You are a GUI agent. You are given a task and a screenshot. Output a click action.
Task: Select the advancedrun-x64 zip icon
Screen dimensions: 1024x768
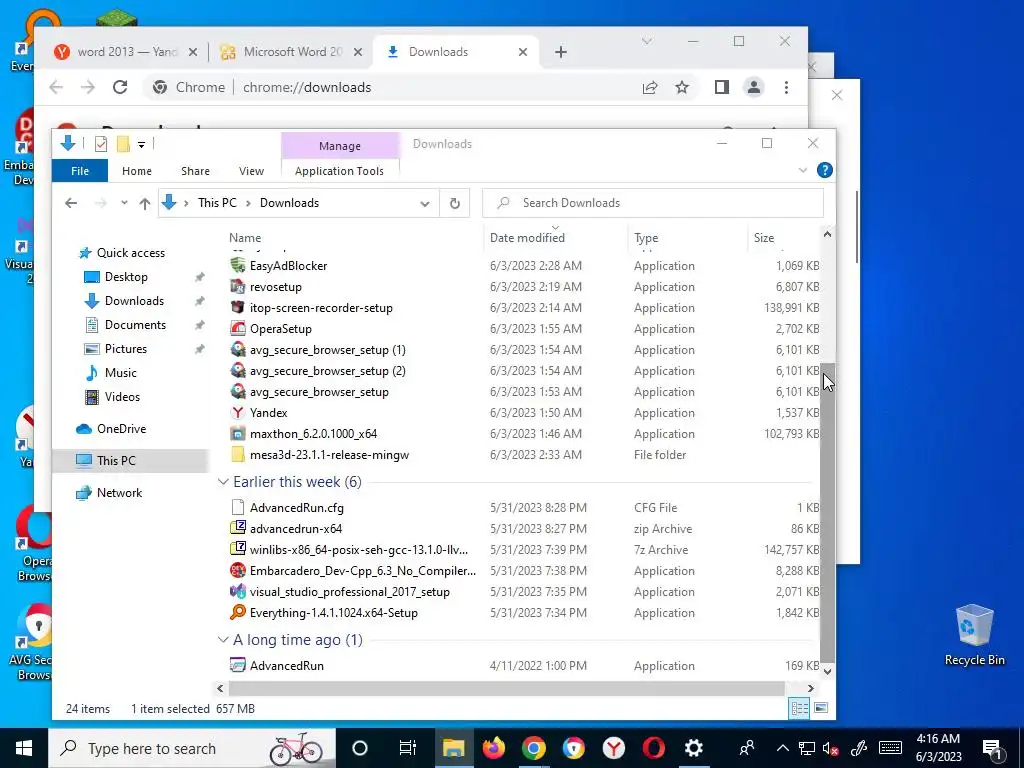(238, 528)
